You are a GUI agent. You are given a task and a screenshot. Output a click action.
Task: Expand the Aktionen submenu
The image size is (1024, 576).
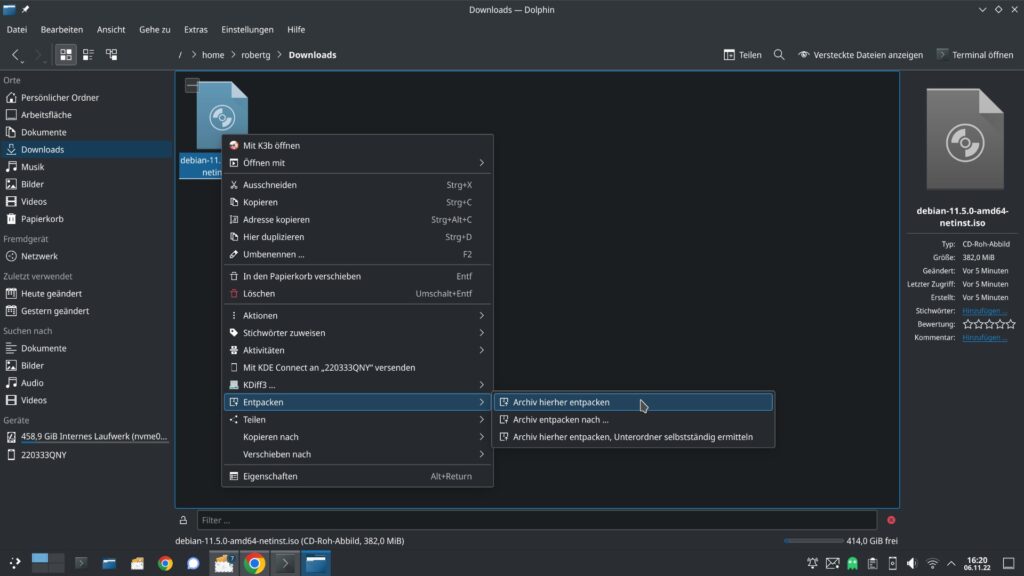point(357,315)
